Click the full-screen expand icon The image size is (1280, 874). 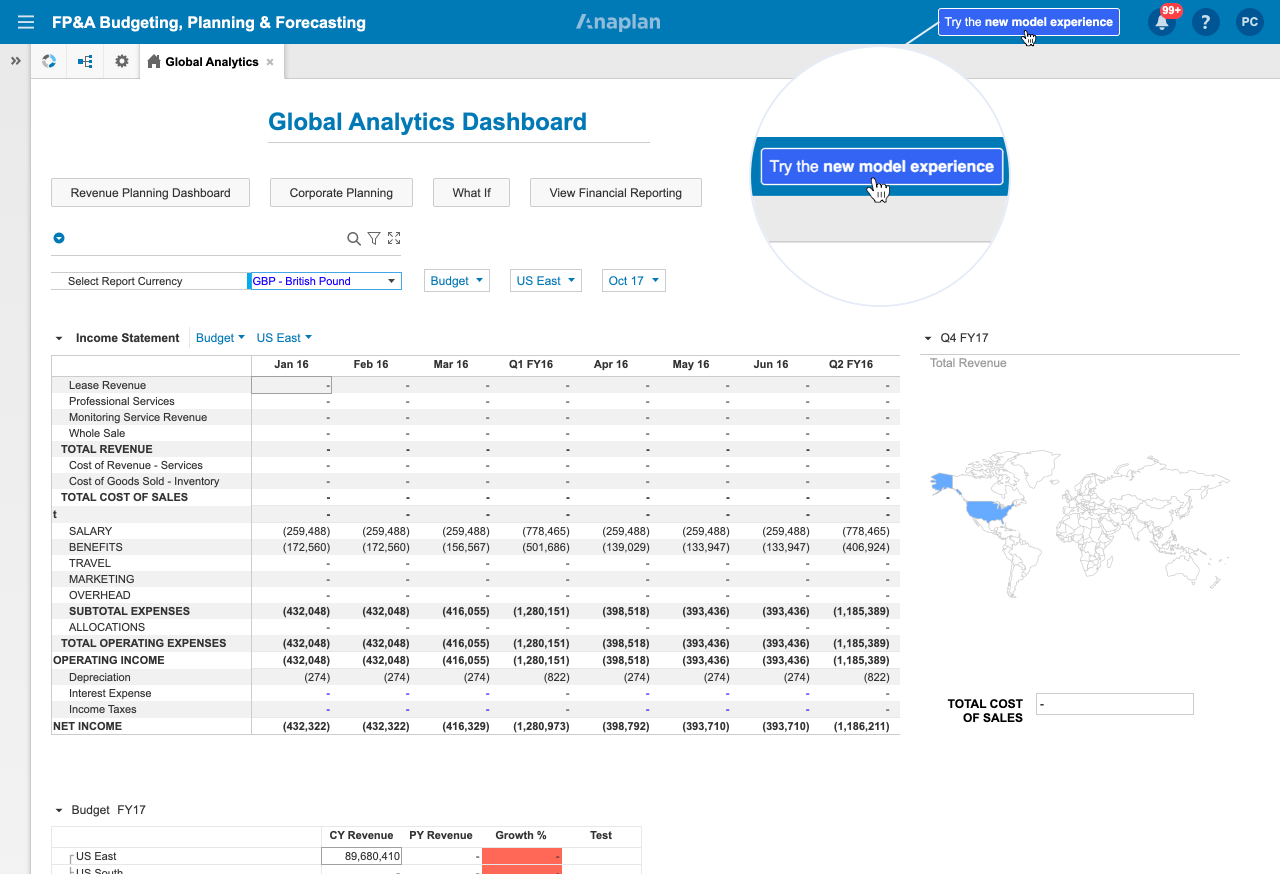click(394, 238)
